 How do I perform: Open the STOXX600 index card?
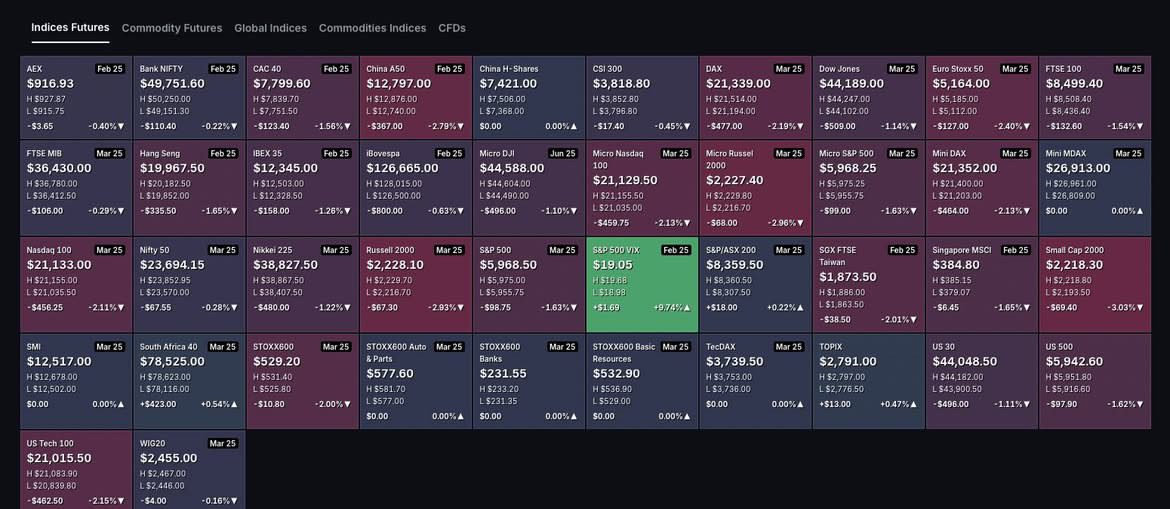coord(303,381)
